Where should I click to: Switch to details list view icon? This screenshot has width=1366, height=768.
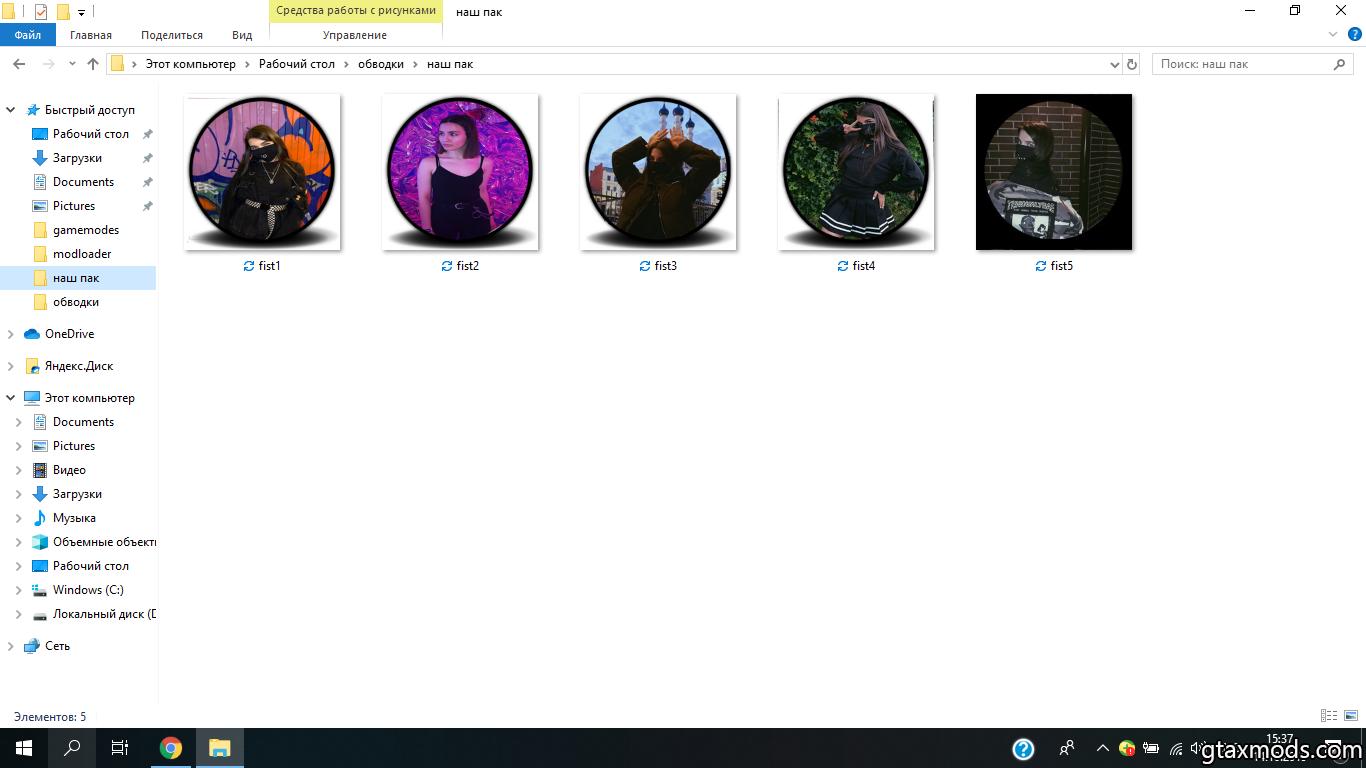[1329, 716]
